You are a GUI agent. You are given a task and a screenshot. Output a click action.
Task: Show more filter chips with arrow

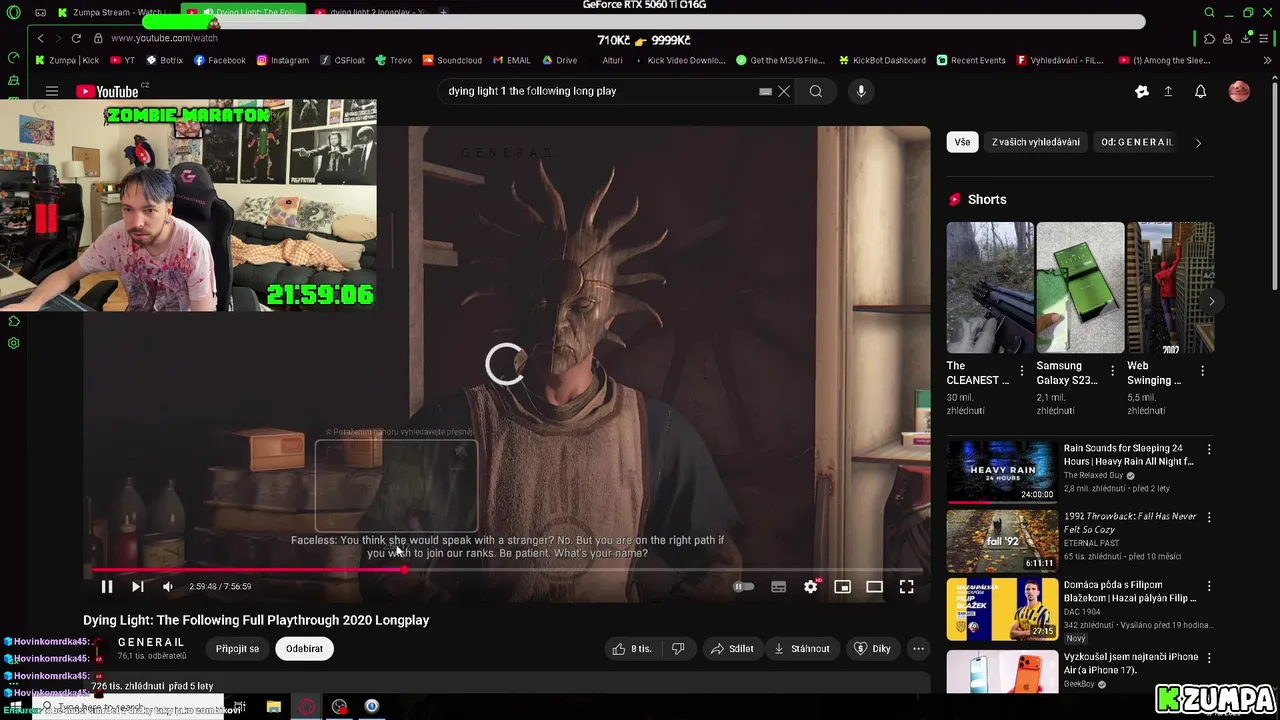click(1198, 142)
